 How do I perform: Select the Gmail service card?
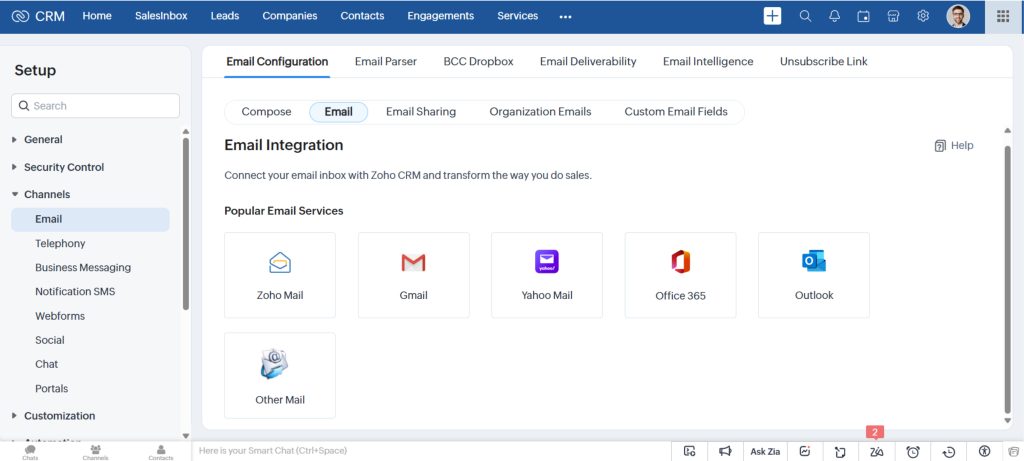[x=413, y=275]
